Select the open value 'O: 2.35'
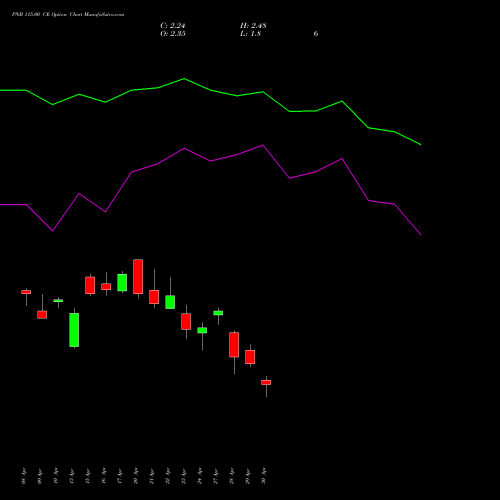The image size is (500, 500). (173, 34)
